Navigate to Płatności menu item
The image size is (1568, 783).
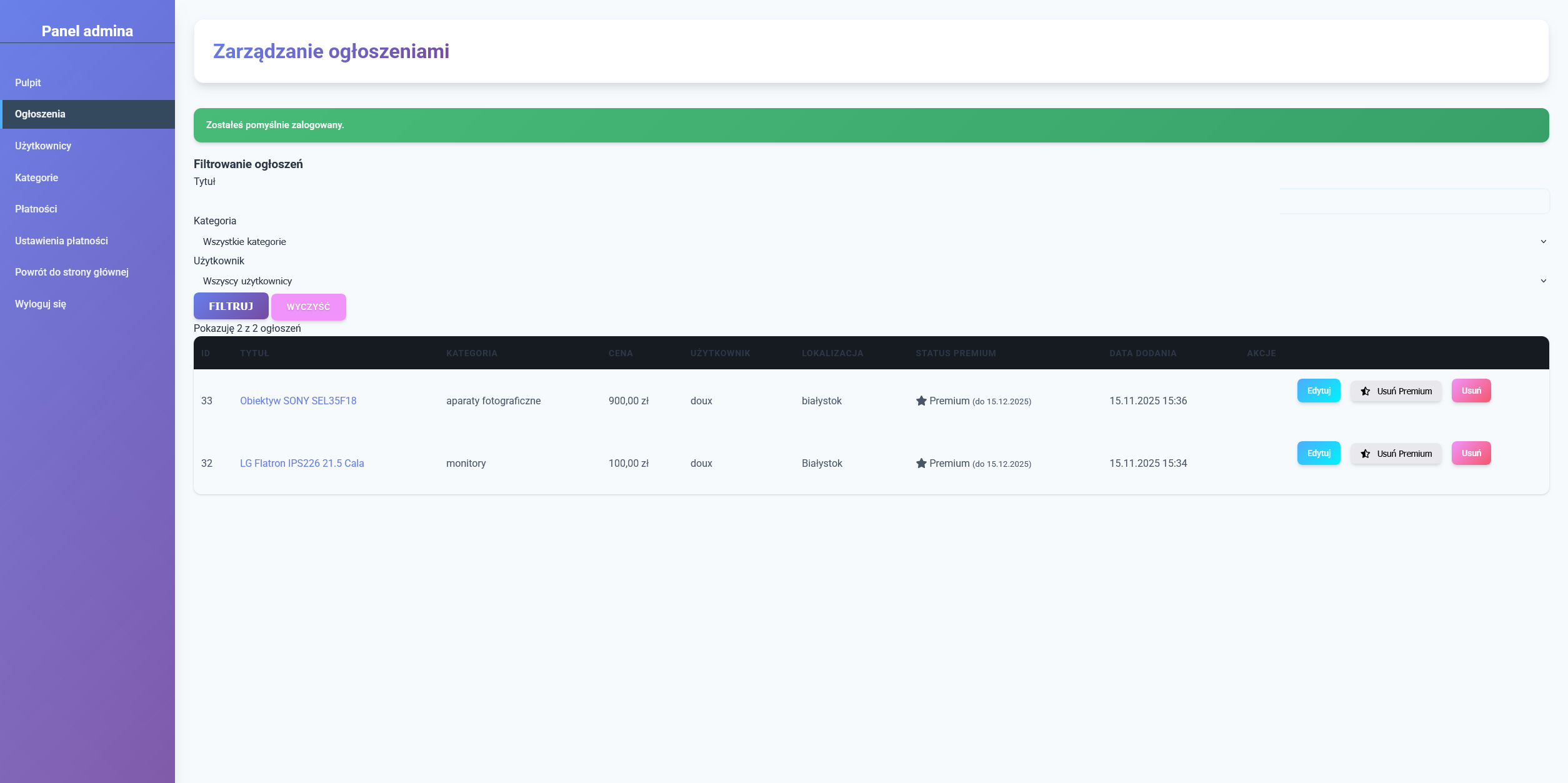(36, 209)
